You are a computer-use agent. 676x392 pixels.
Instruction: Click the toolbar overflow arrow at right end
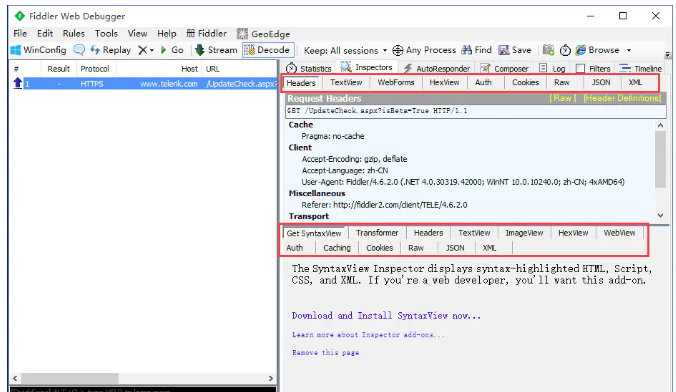click(667, 55)
